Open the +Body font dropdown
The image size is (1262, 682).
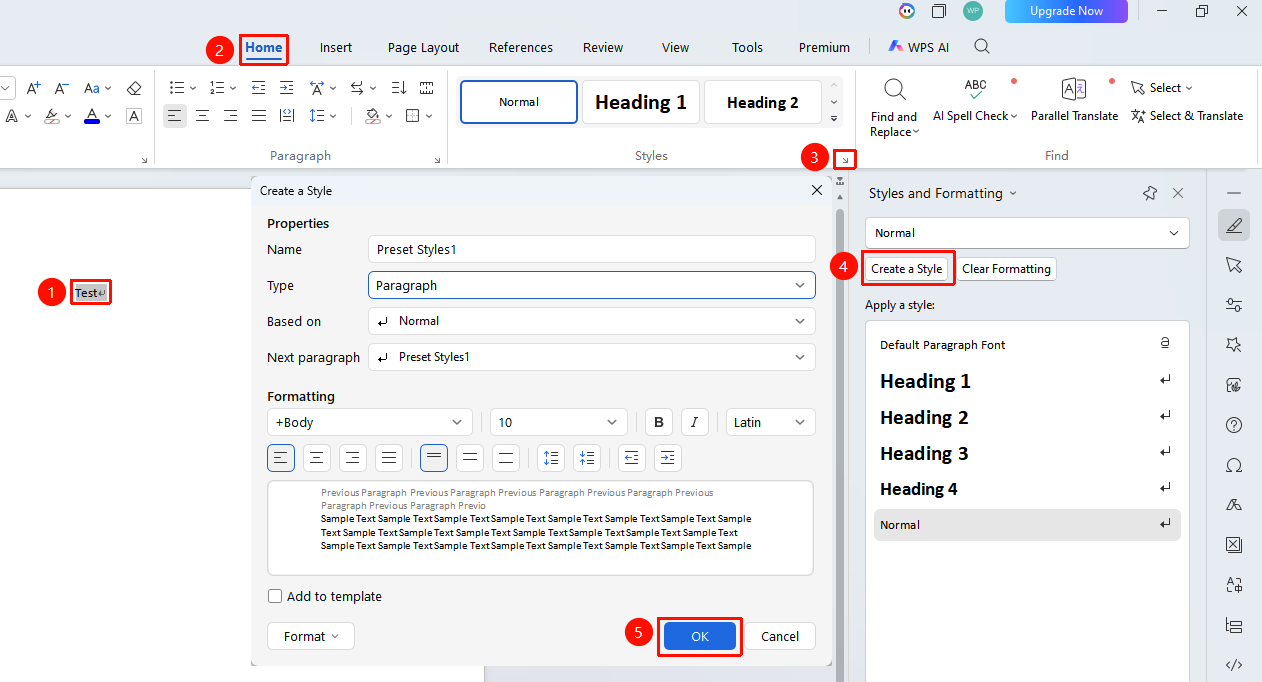[x=370, y=422]
